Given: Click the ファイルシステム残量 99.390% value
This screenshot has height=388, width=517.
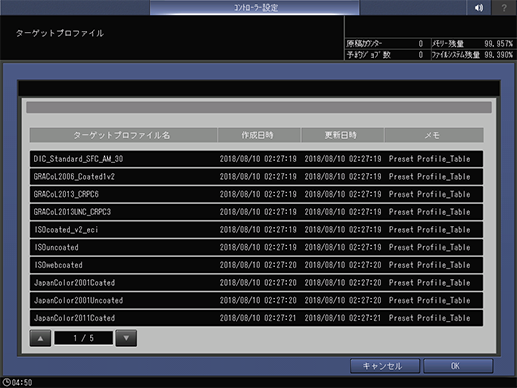Looking at the screenshot, I should coord(498,55).
